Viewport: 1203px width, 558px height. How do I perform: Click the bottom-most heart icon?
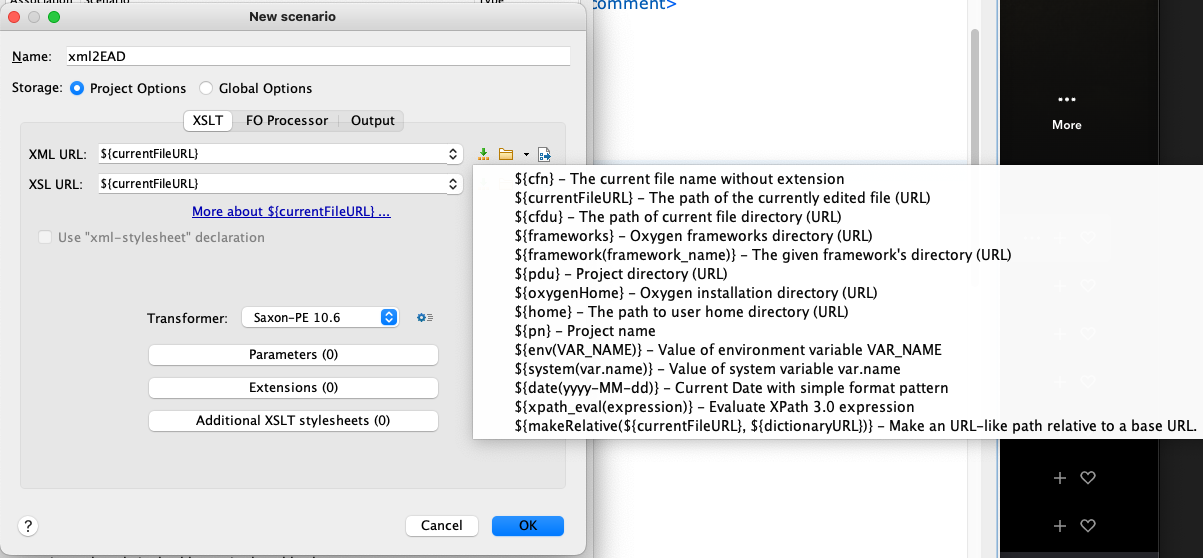1088,525
